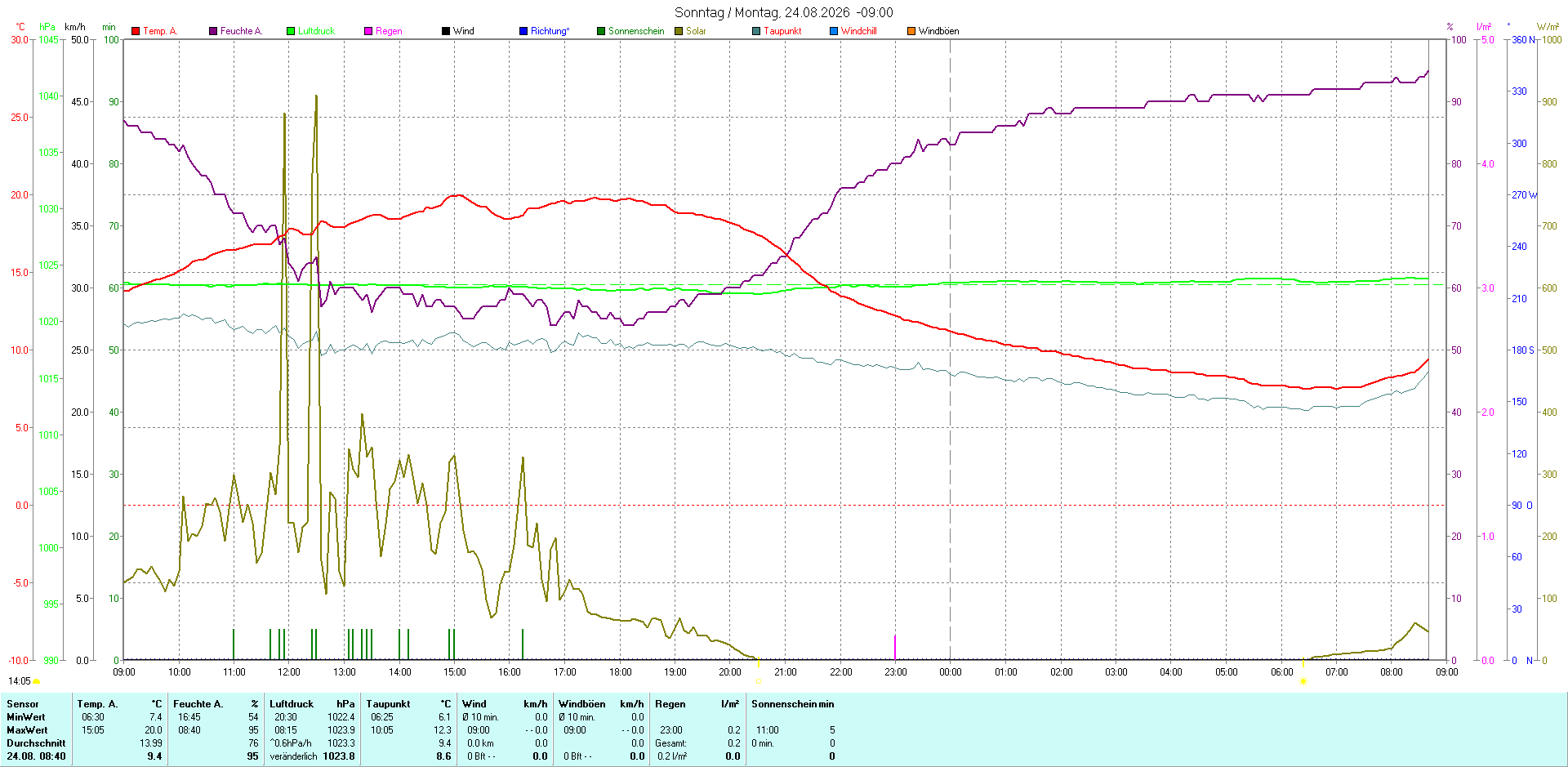Viewport: 1568px width, 767px height.
Task: Select the maximum pressure value '1023.9'
Action: (x=341, y=730)
